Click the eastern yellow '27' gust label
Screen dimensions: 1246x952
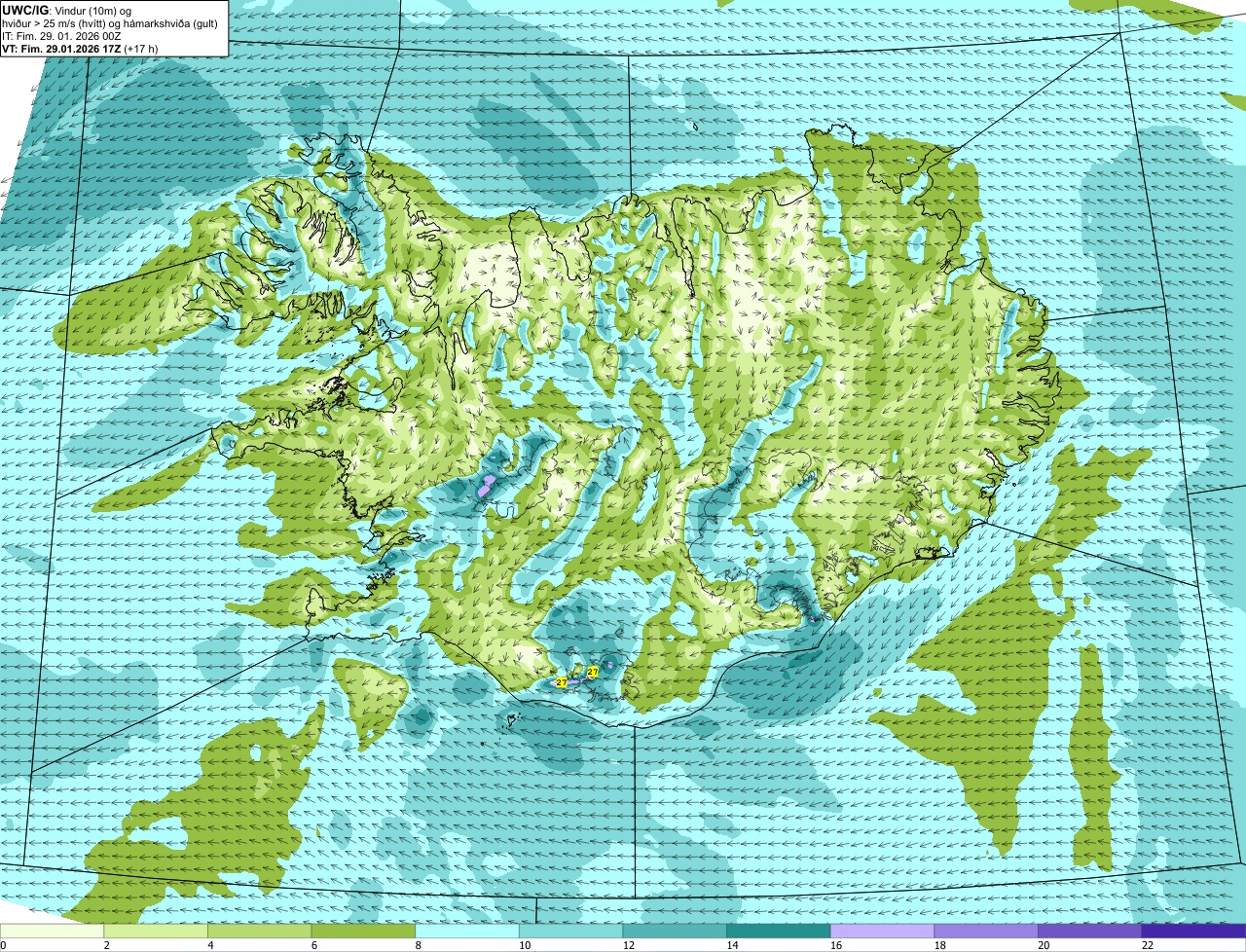coord(592,672)
